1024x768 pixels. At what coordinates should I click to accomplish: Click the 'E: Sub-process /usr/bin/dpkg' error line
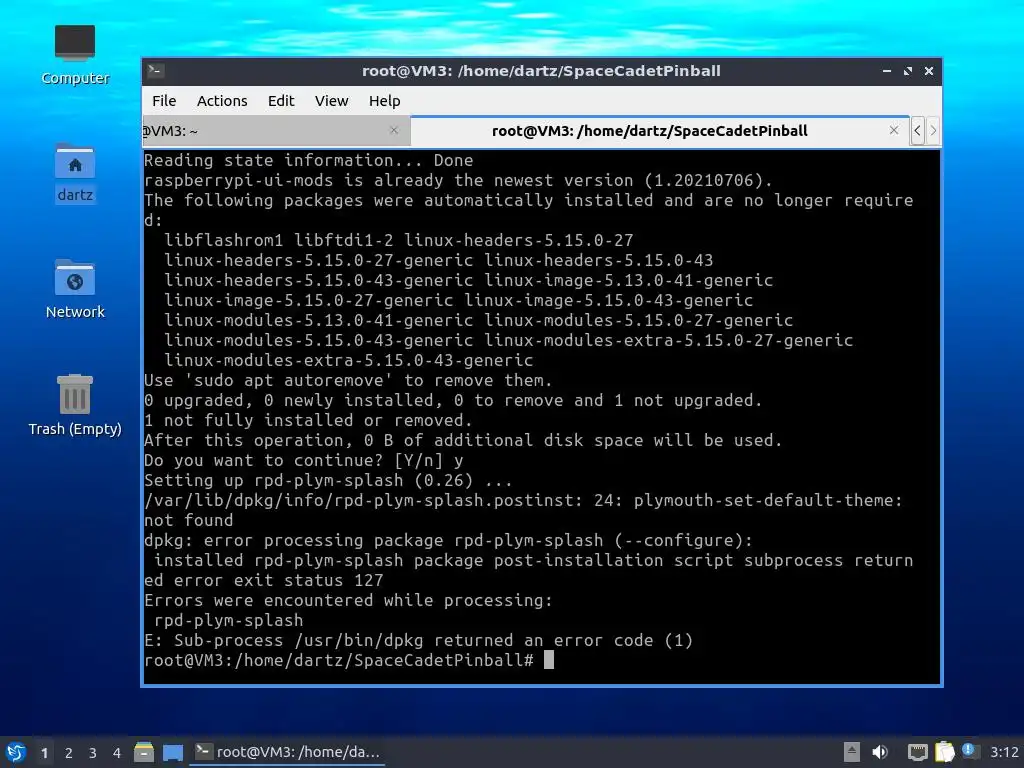click(418, 640)
